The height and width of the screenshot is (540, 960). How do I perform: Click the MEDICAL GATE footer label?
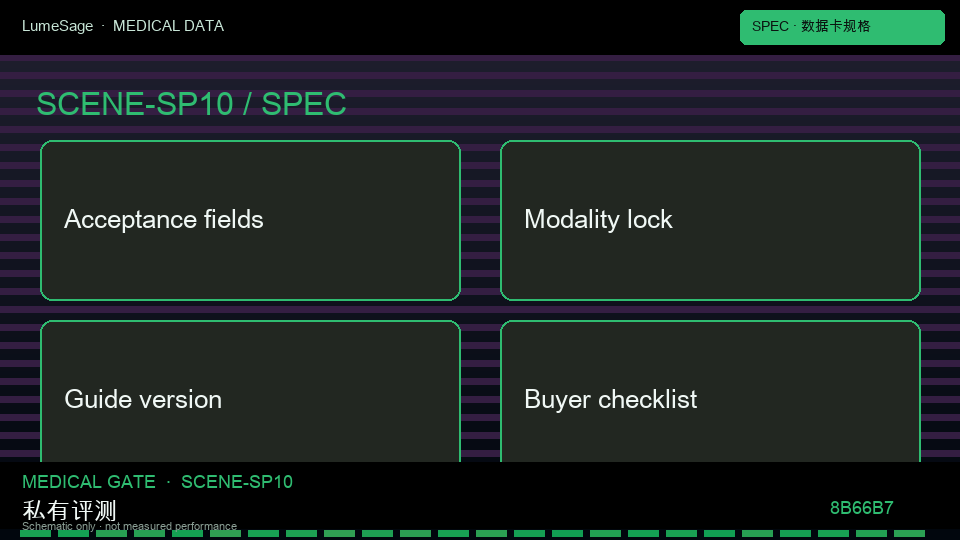(89, 482)
